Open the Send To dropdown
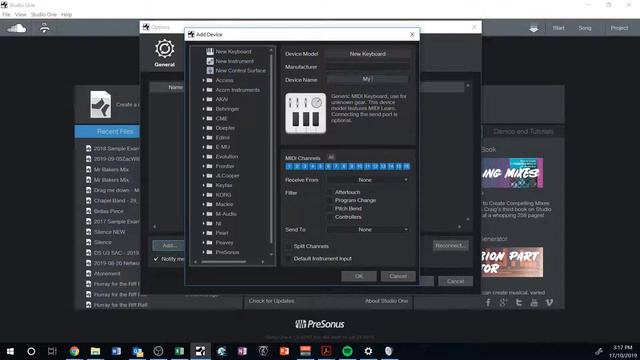 [367, 229]
